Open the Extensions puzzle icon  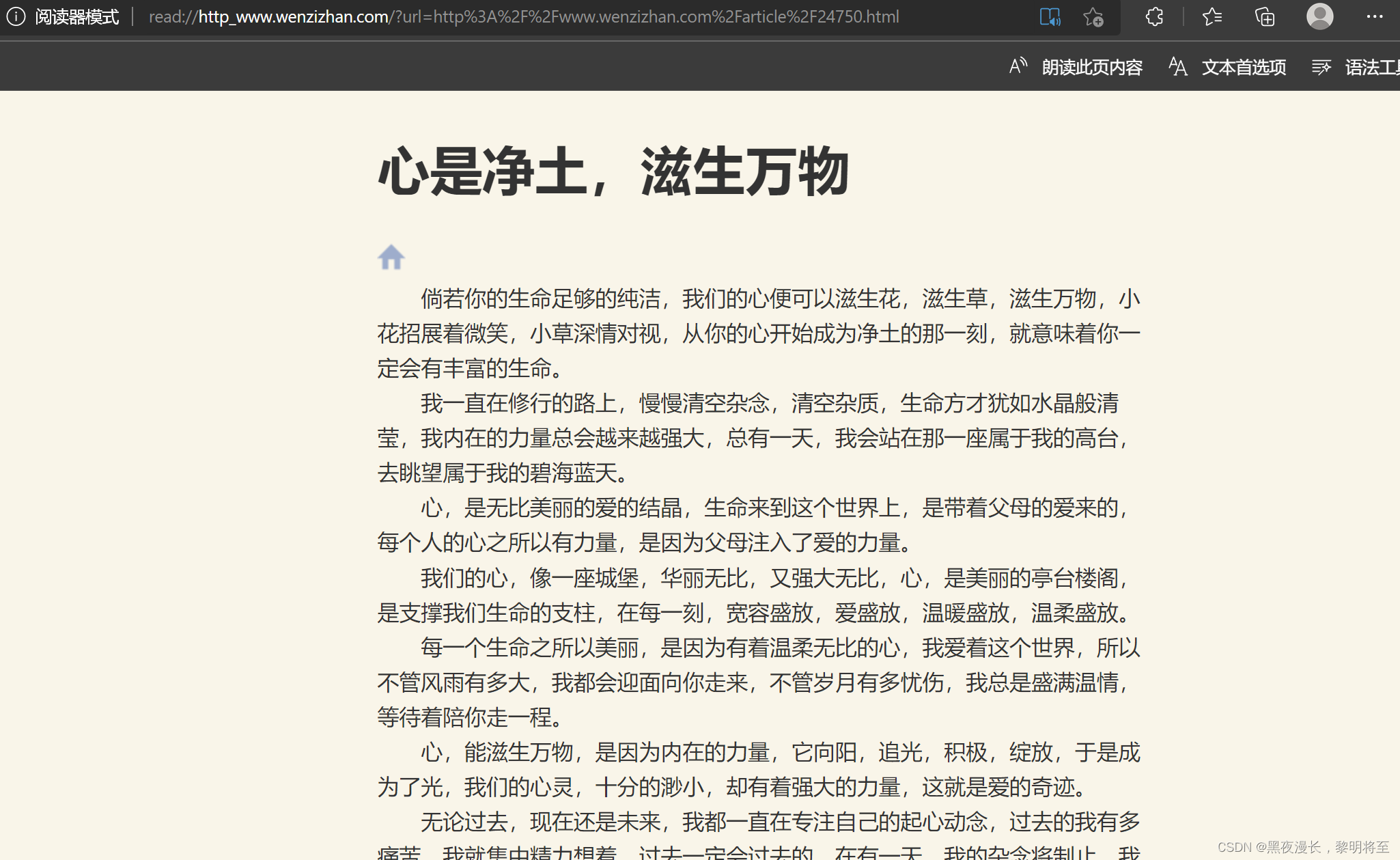[x=1154, y=16]
